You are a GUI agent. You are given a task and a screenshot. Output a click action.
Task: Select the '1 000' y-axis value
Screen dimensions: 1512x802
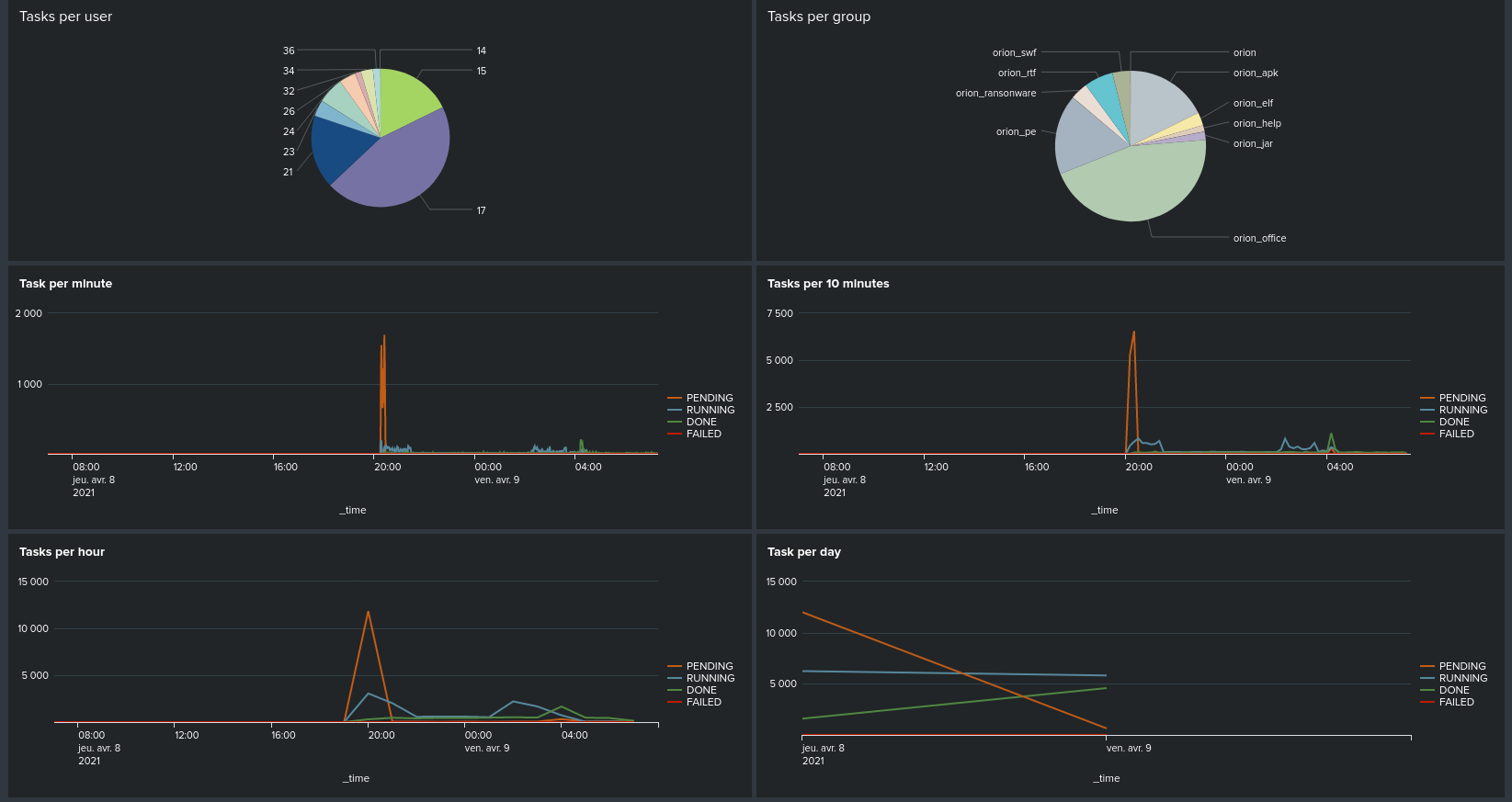29,384
